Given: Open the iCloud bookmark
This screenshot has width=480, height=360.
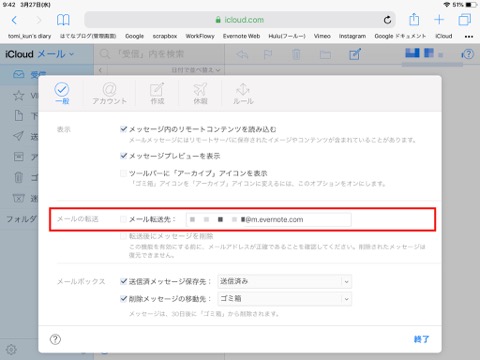Looking at the screenshot, I should coord(444,36).
